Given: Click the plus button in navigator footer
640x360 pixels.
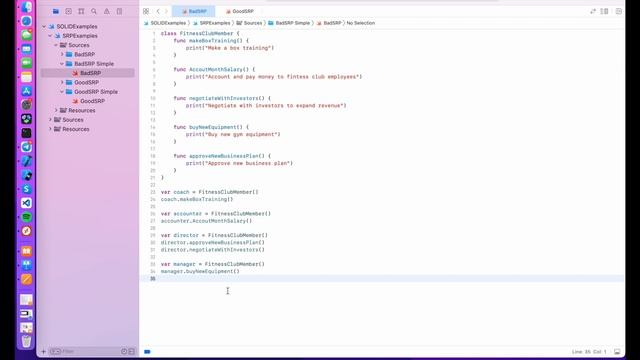Looking at the screenshot, I should point(44,351).
